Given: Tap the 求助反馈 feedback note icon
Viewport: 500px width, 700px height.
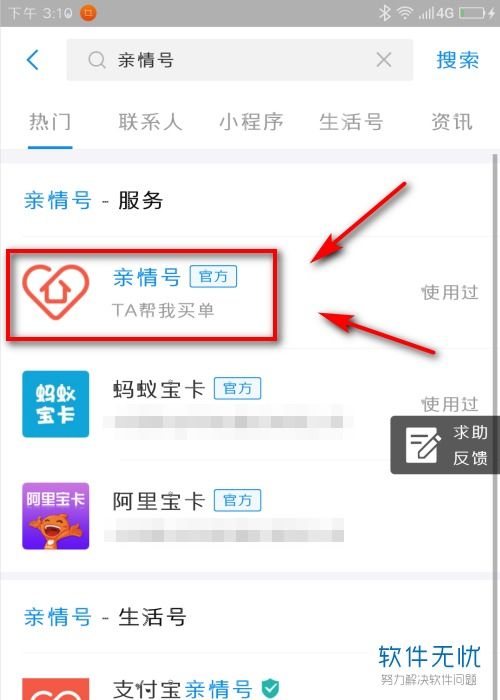Looking at the screenshot, I should point(422,445).
